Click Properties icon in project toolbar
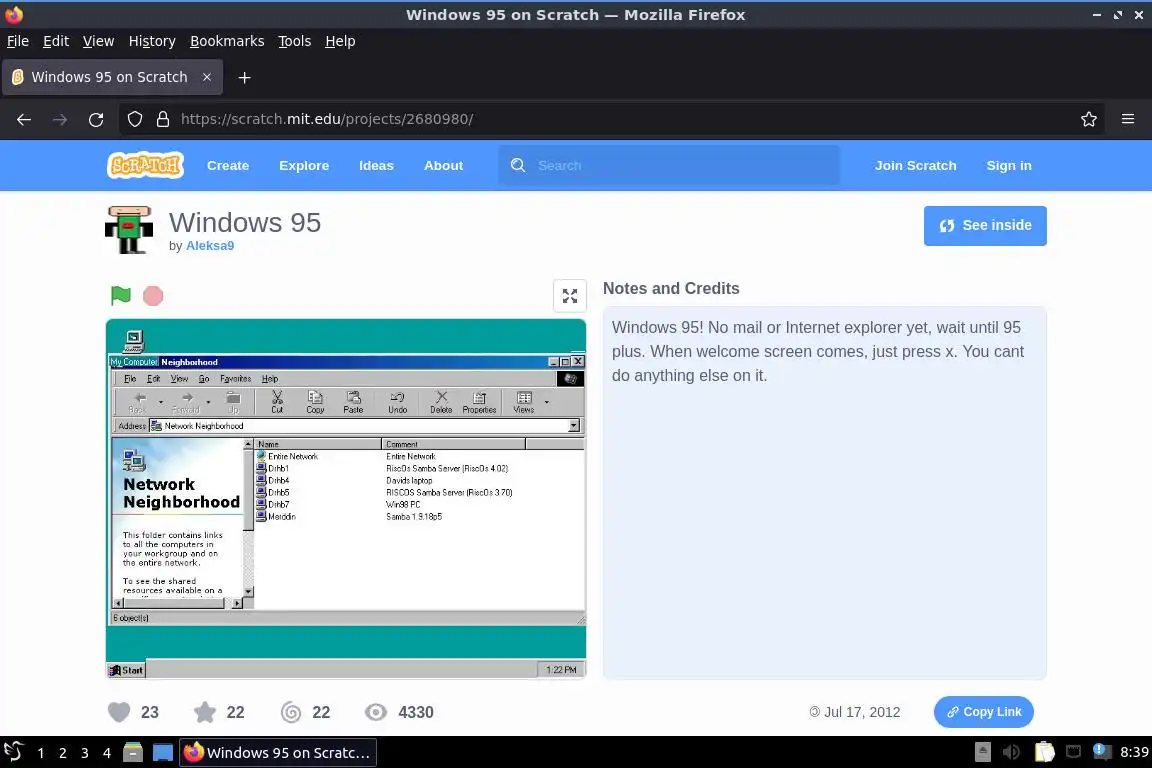 pos(479,402)
